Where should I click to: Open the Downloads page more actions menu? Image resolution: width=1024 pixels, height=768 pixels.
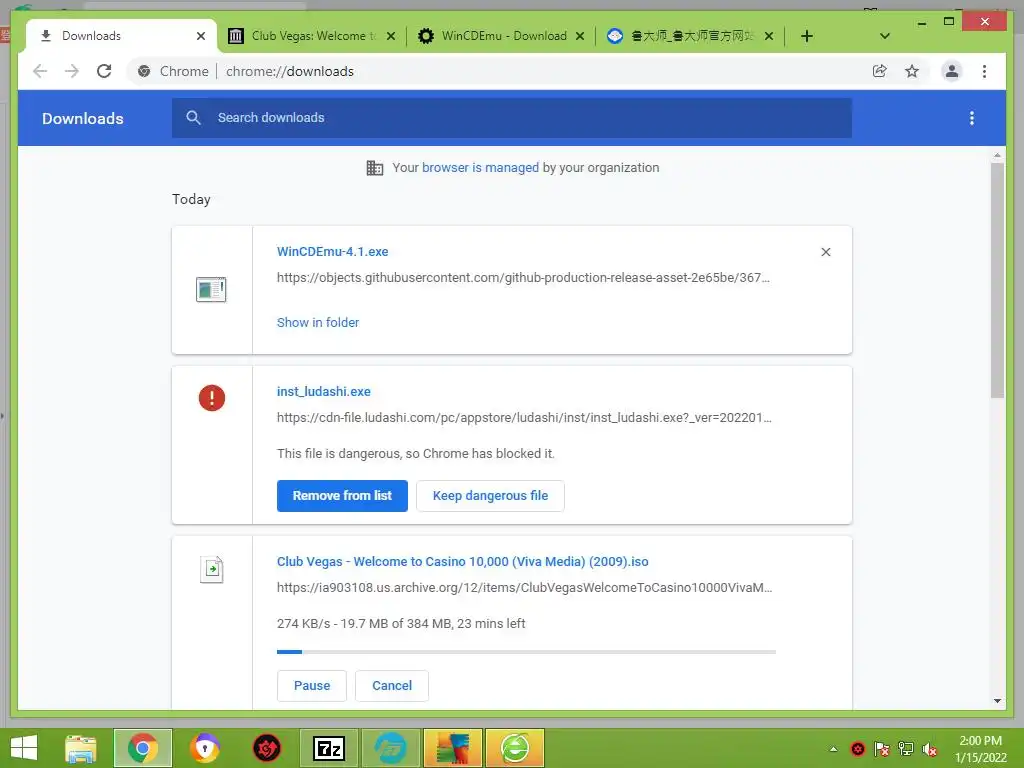tap(972, 118)
